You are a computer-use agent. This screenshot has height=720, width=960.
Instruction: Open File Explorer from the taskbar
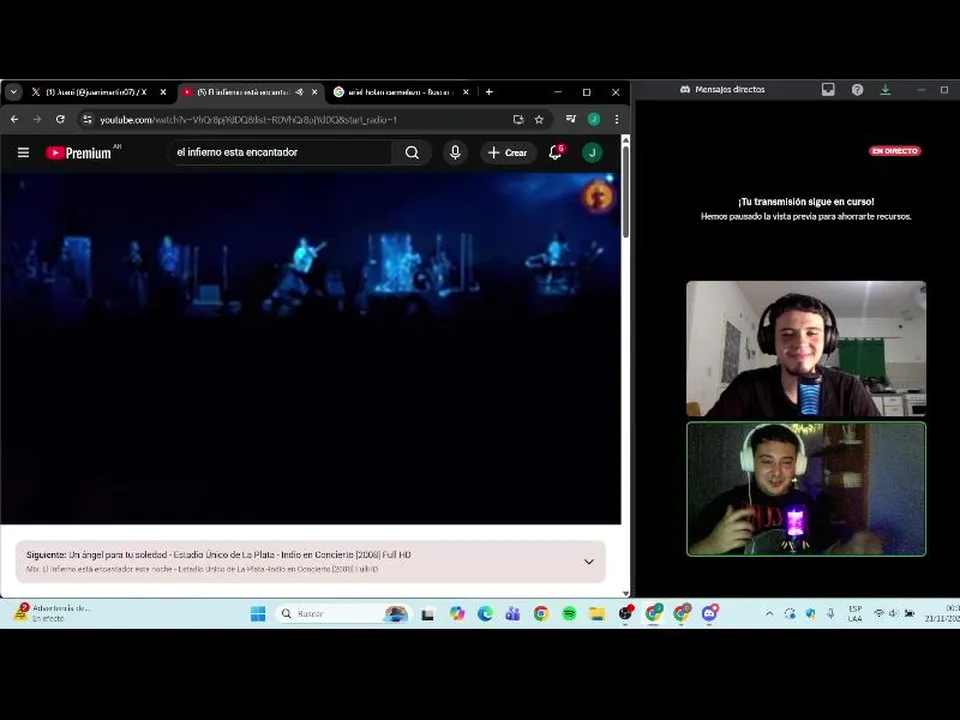(x=598, y=613)
